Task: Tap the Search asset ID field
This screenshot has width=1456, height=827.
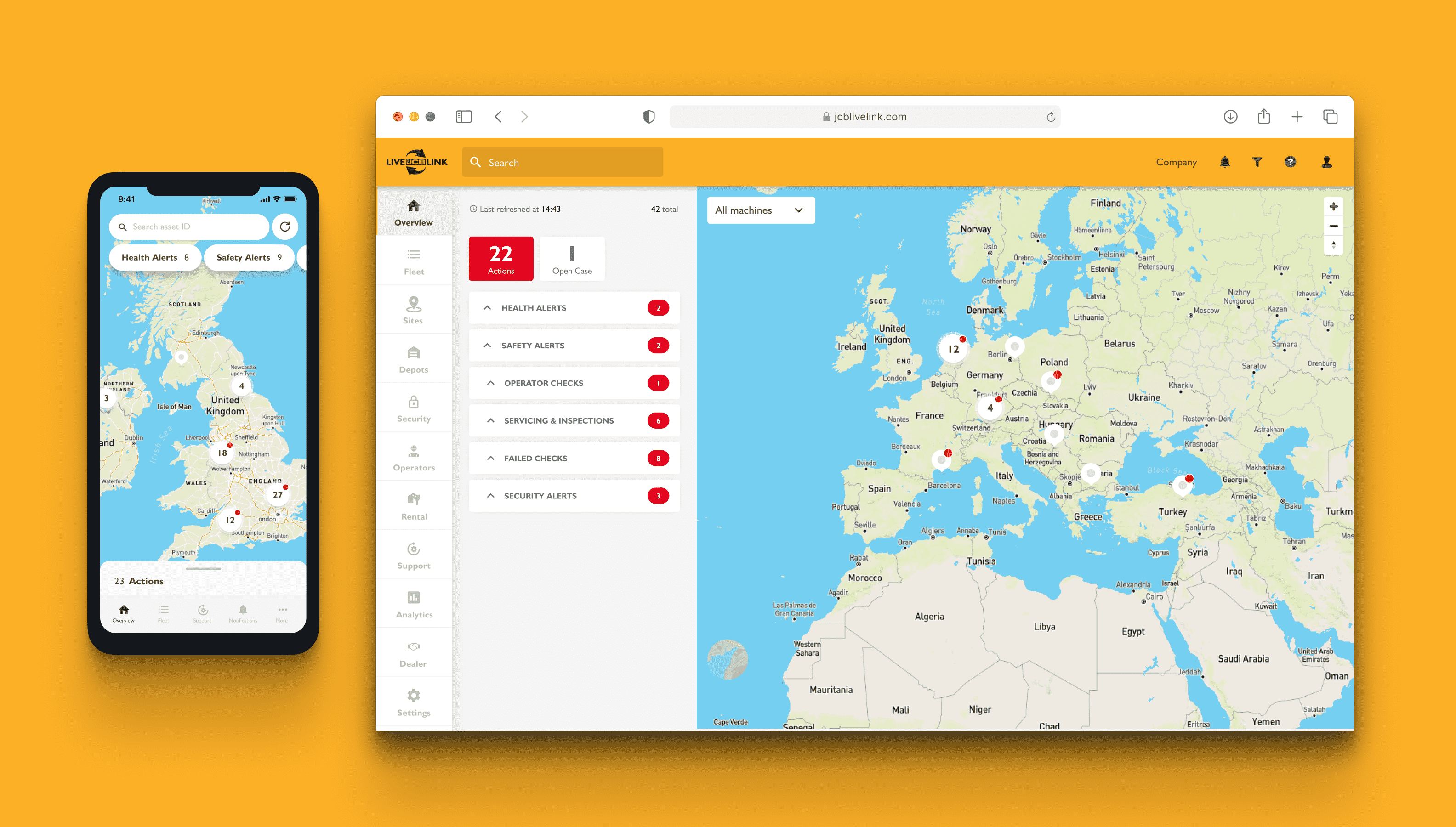Action: tap(188, 227)
